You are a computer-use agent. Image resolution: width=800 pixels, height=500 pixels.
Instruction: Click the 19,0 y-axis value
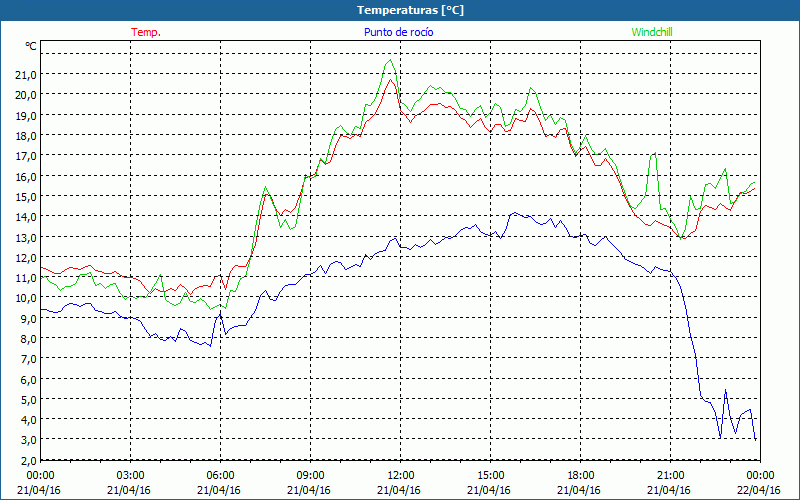click(27, 115)
